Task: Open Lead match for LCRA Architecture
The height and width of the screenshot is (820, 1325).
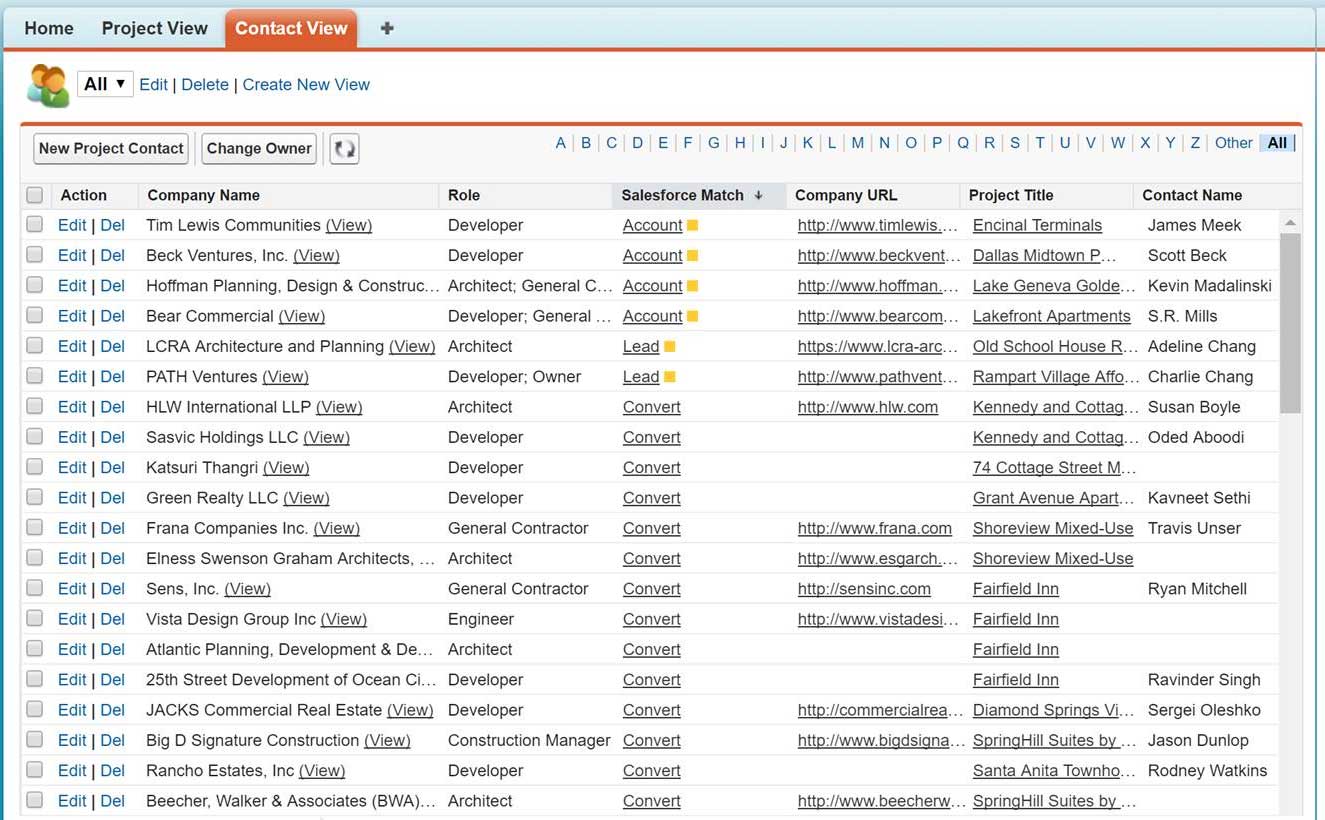Action: tap(640, 347)
